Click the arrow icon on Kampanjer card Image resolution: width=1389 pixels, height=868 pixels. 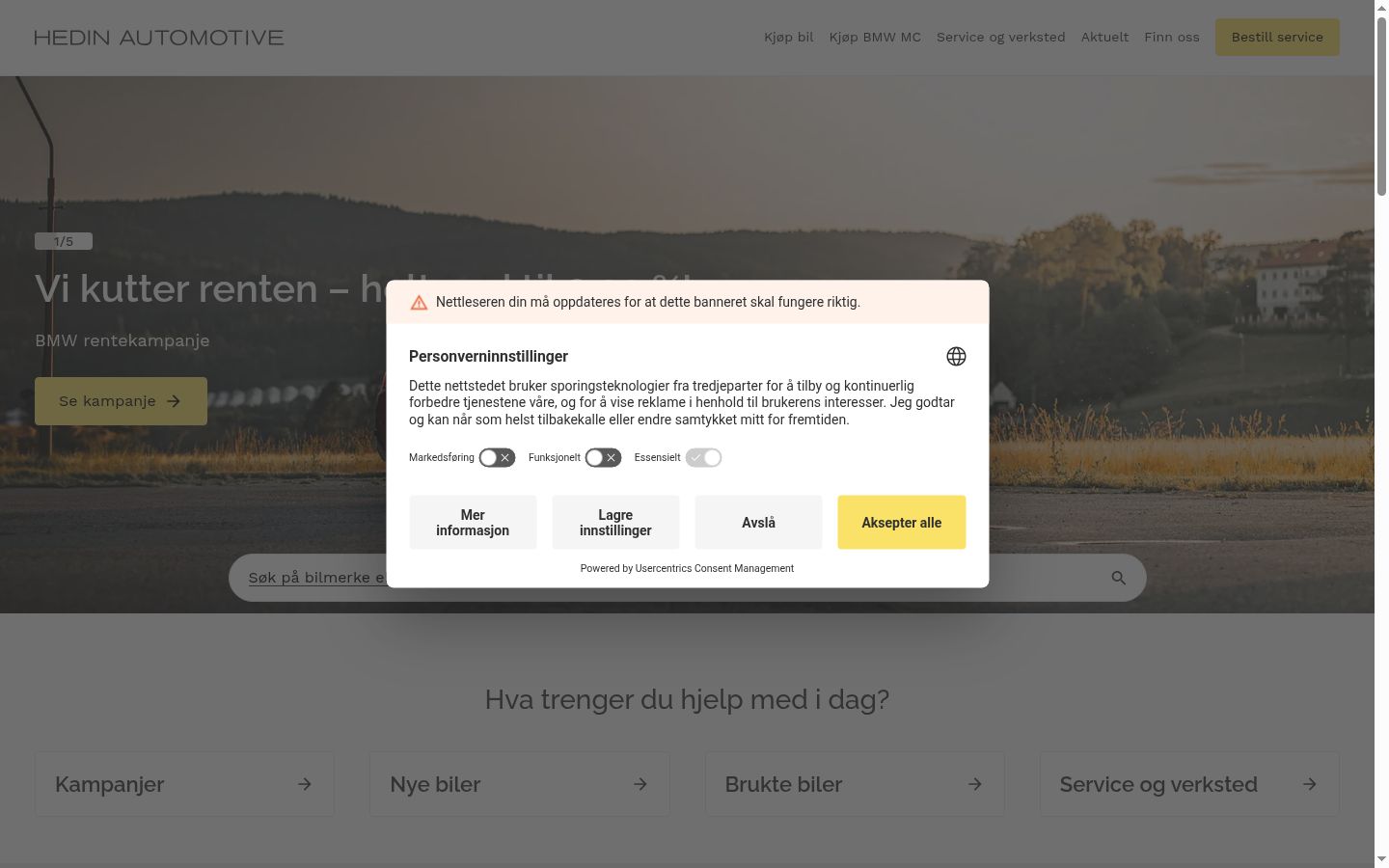(305, 784)
